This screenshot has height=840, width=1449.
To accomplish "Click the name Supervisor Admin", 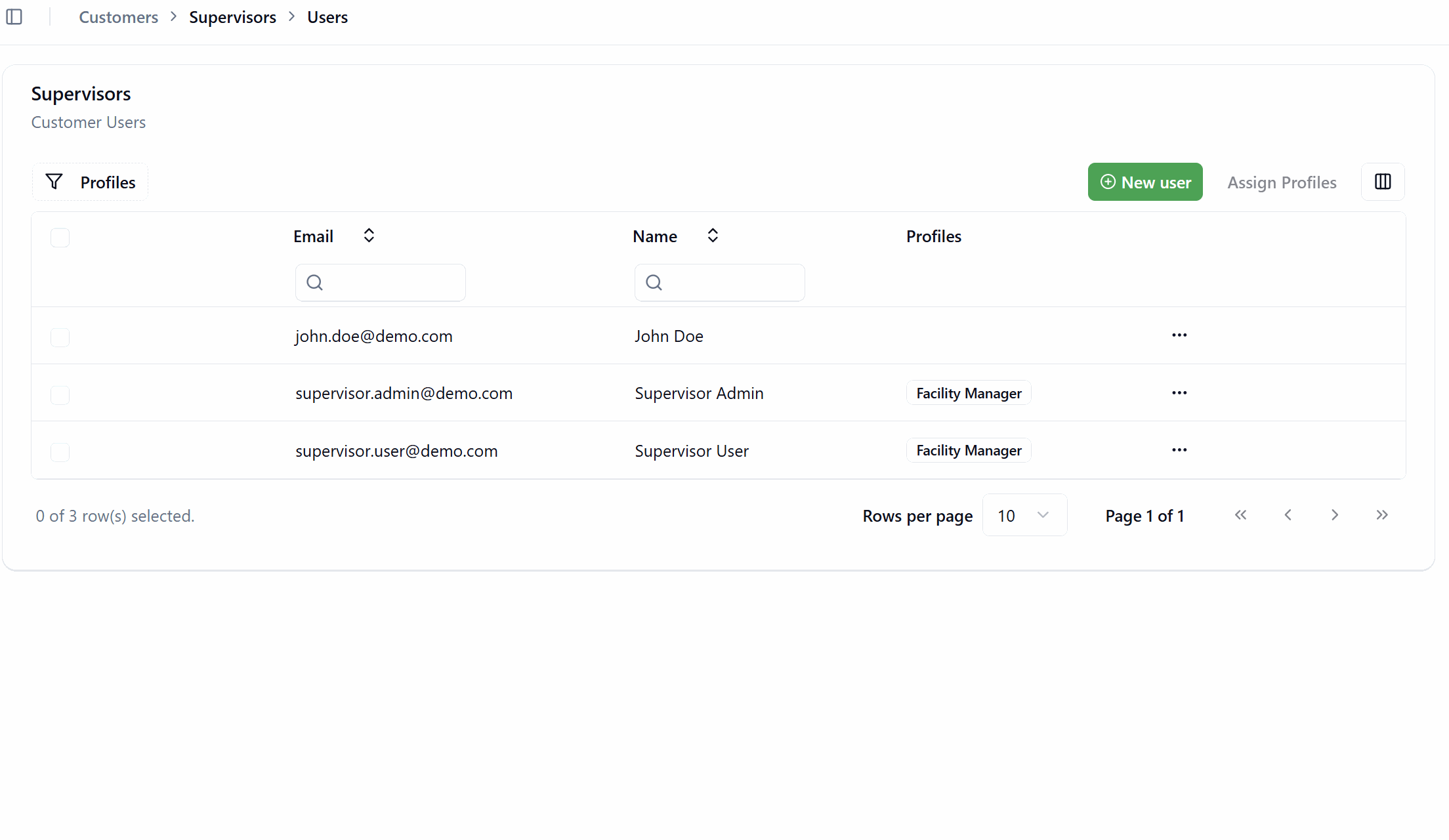I will point(699,393).
